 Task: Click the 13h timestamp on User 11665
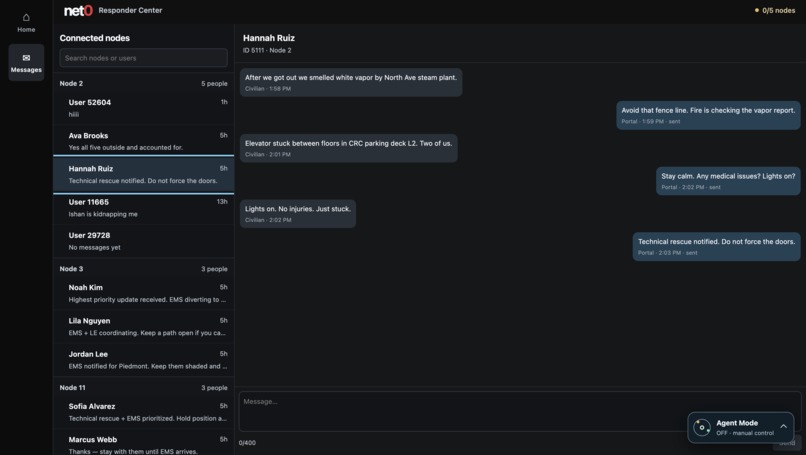(x=222, y=202)
